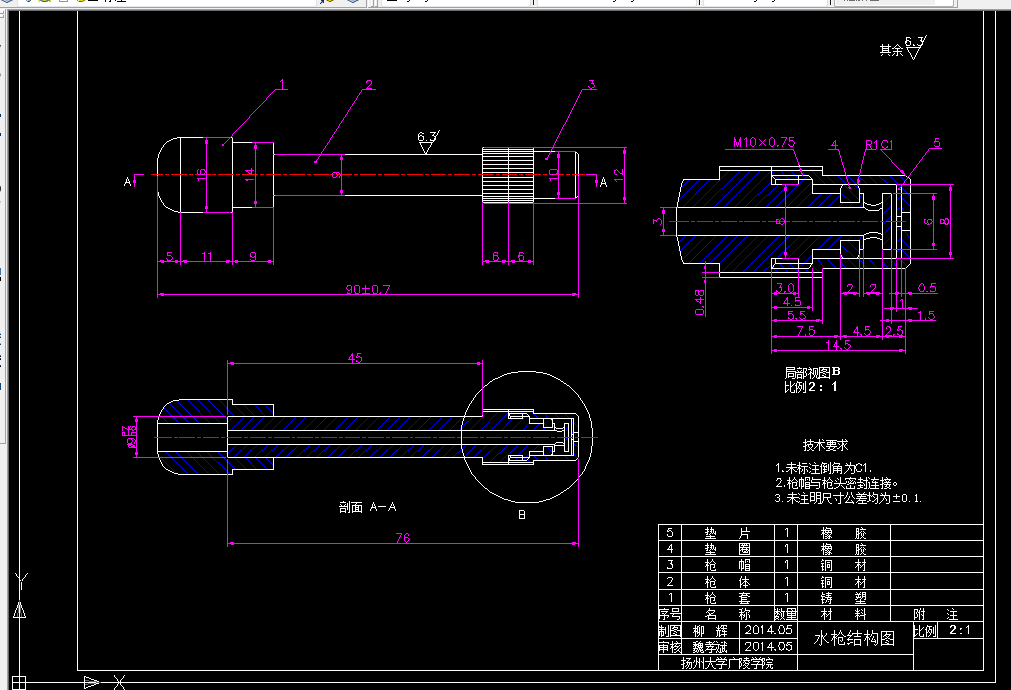Image resolution: width=1011 pixels, height=690 pixels.
Task: Select the 3.0 dimension in detail view
Action: [785, 288]
